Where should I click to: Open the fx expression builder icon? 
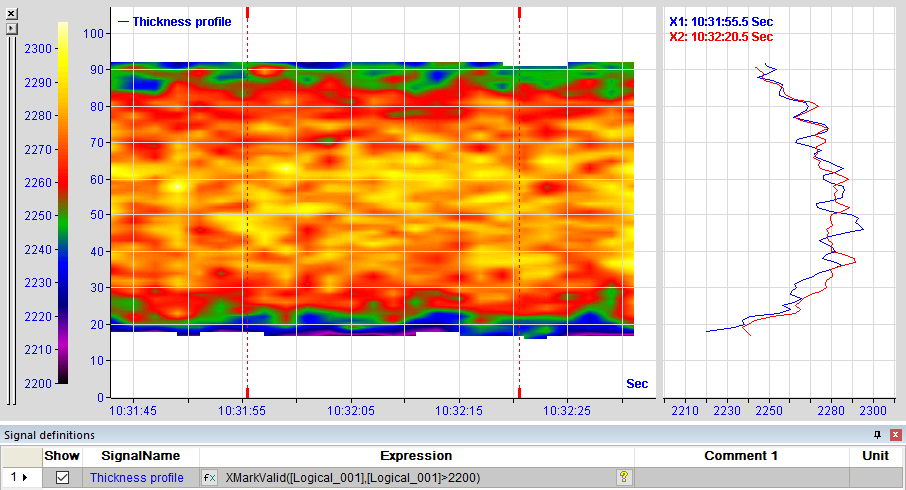tap(210, 478)
